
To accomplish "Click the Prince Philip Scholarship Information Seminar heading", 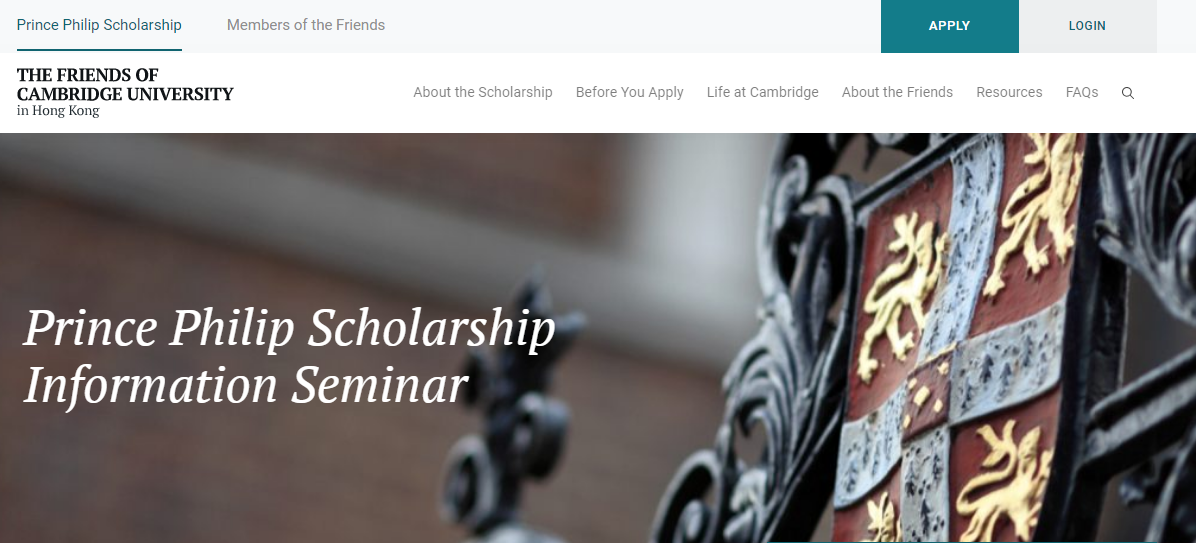I will pos(288,356).
